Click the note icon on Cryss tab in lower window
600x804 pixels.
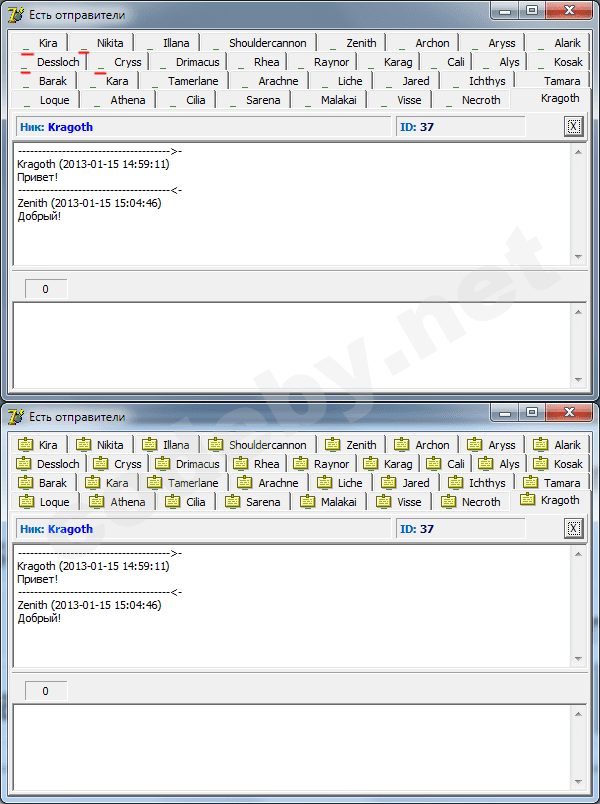[101, 463]
